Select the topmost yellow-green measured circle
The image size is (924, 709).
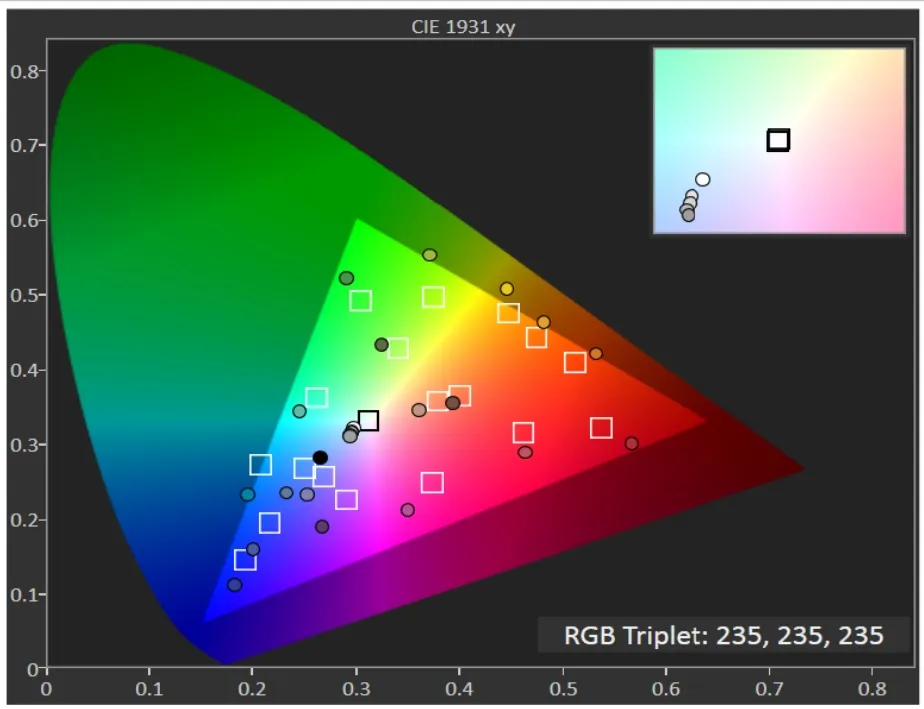click(430, 255)
